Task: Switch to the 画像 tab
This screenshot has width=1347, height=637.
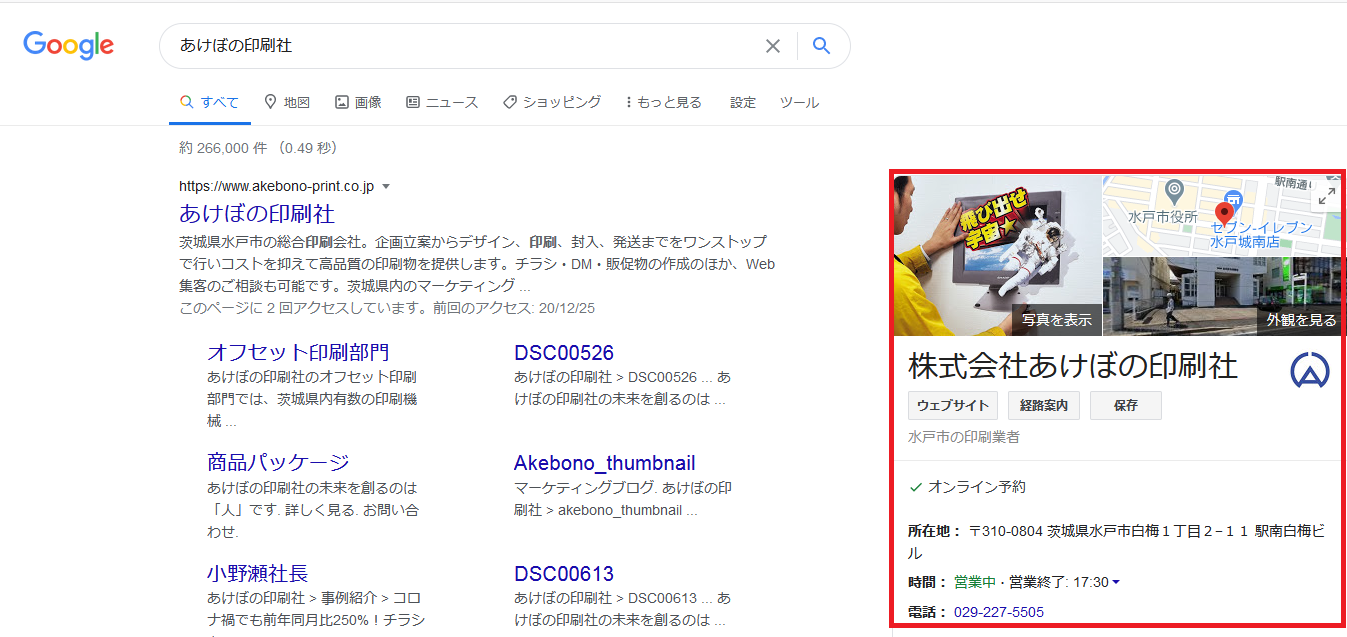Action: click(358, 102)
